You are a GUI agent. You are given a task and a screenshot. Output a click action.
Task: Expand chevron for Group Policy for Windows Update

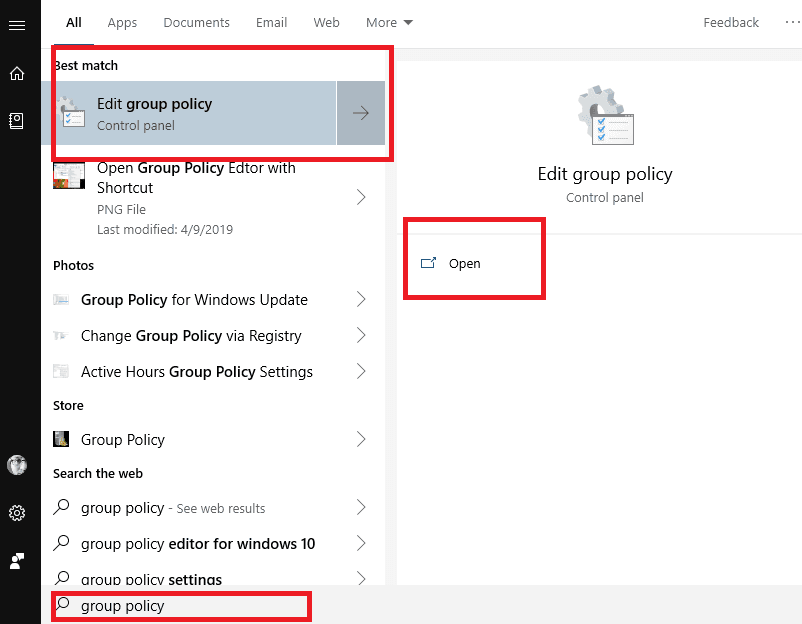[361, 299]
